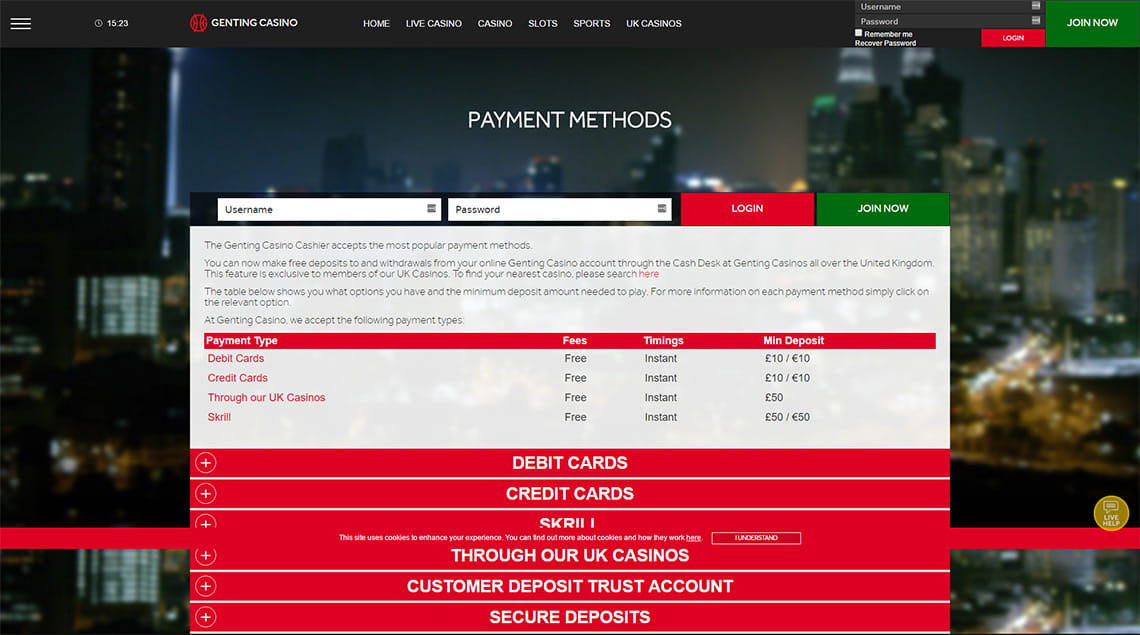Image resolution: width=1140 pixels, height=635 pixels.
Task: Follow the 'here' nearest casino link
Action: click(649, 274)
